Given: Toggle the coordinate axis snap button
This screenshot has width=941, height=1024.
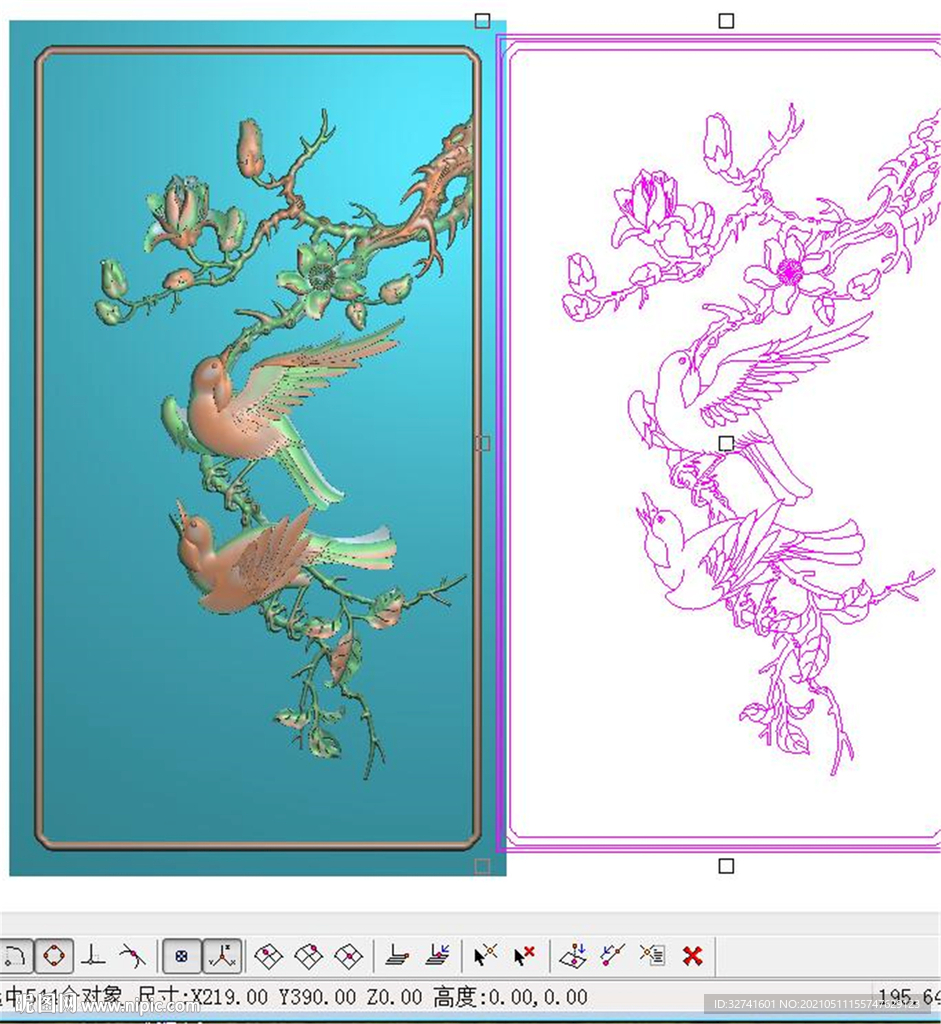Looking at the screenshot, I should (222, 956).
